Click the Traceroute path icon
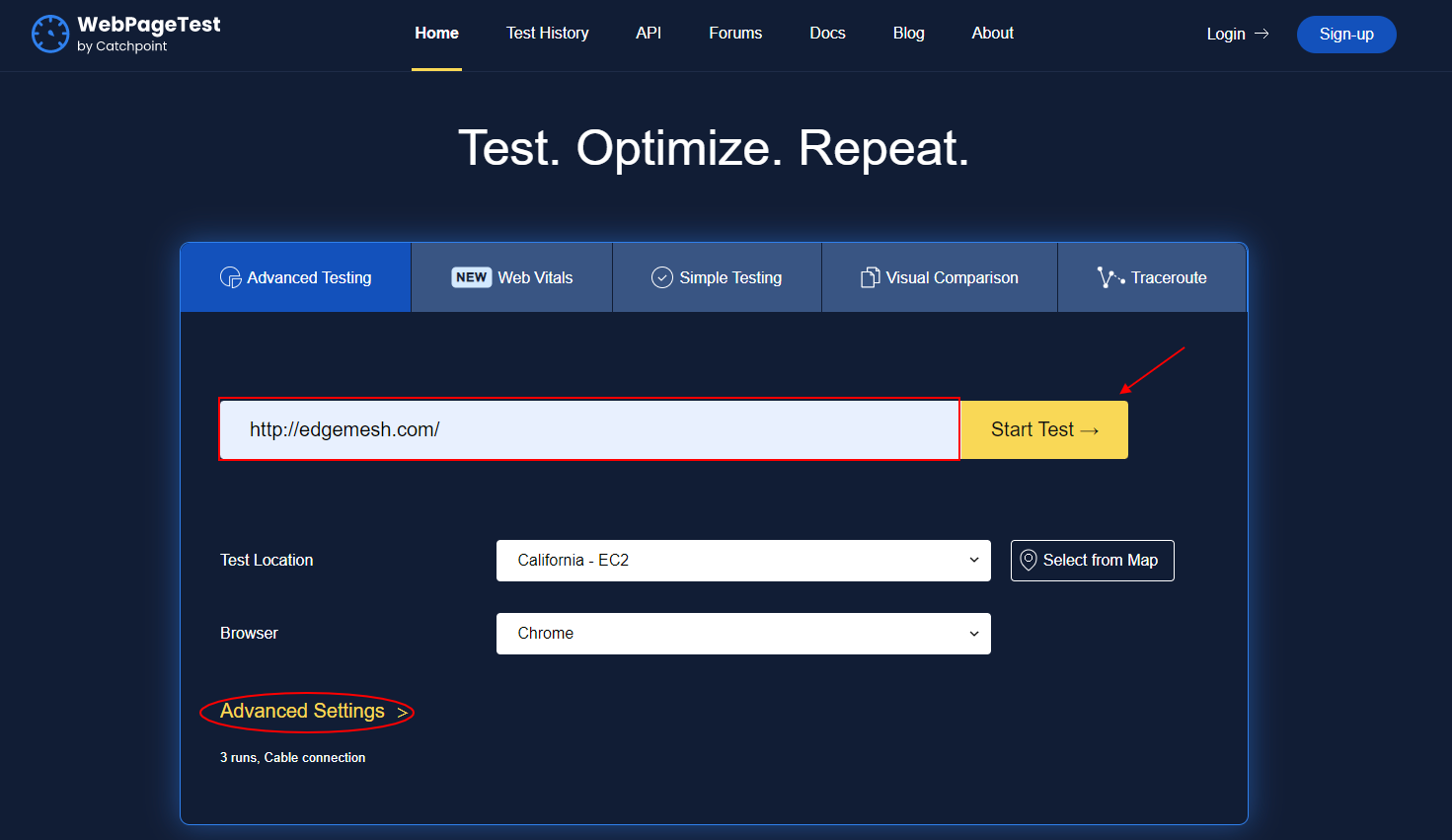 click(1110, 277)
